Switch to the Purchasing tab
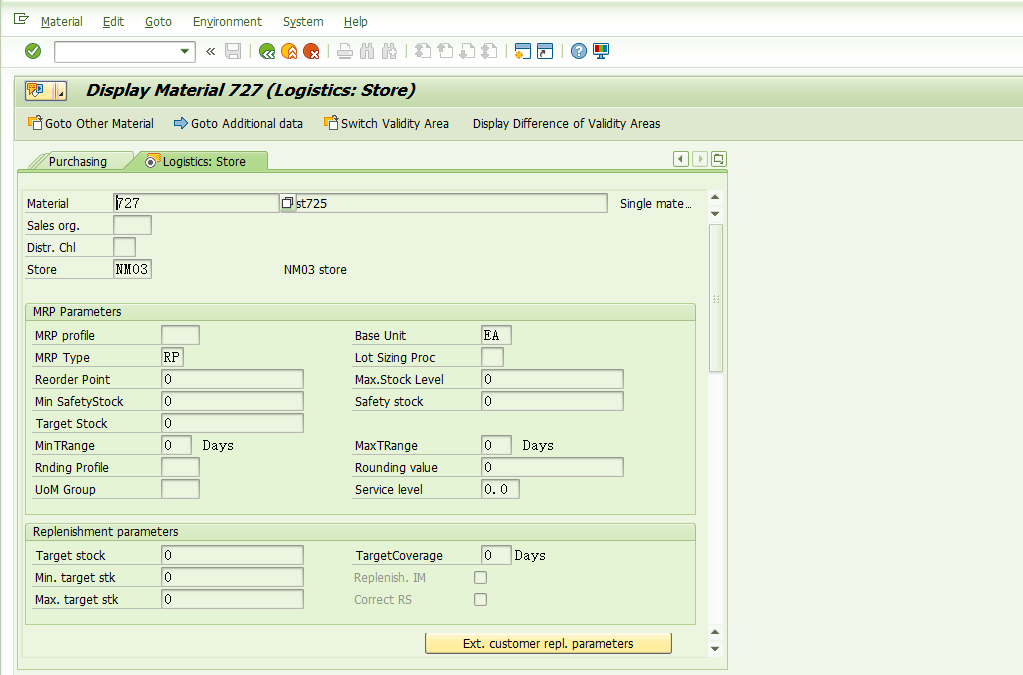This screenshot has width=1023, height=675. click(x=78, y=161)
